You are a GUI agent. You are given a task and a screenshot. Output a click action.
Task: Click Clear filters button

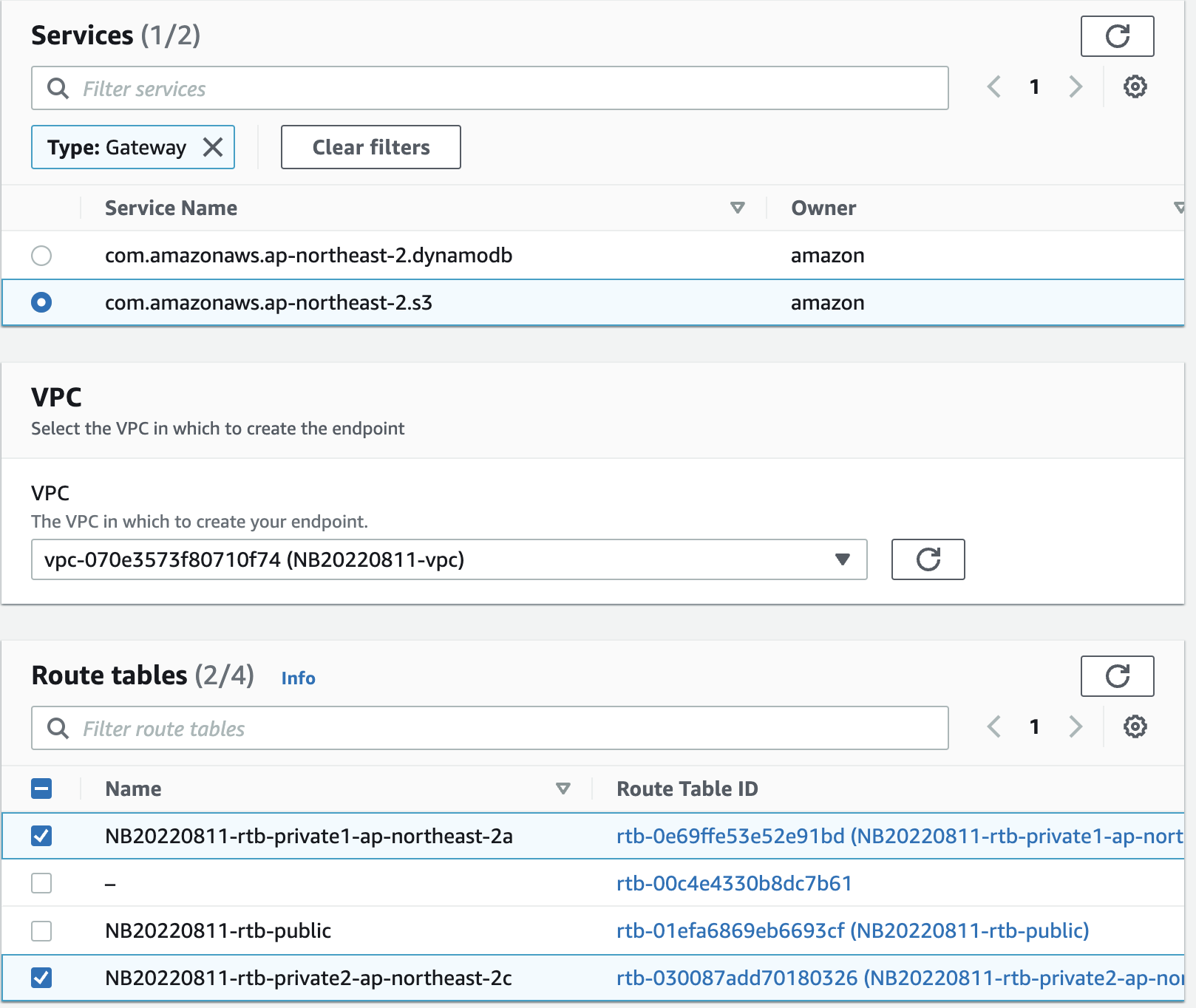370,147
